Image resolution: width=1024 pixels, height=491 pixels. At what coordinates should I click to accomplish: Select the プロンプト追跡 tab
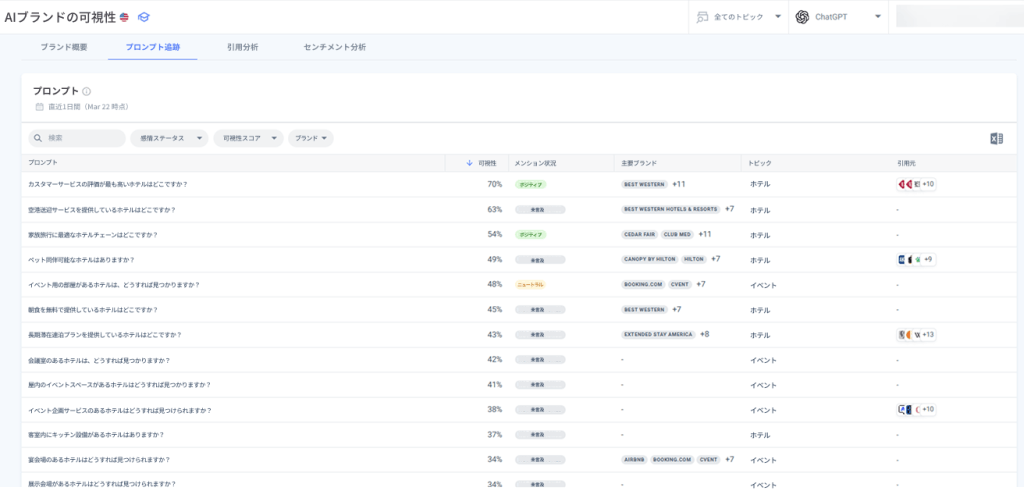(153, 47)
